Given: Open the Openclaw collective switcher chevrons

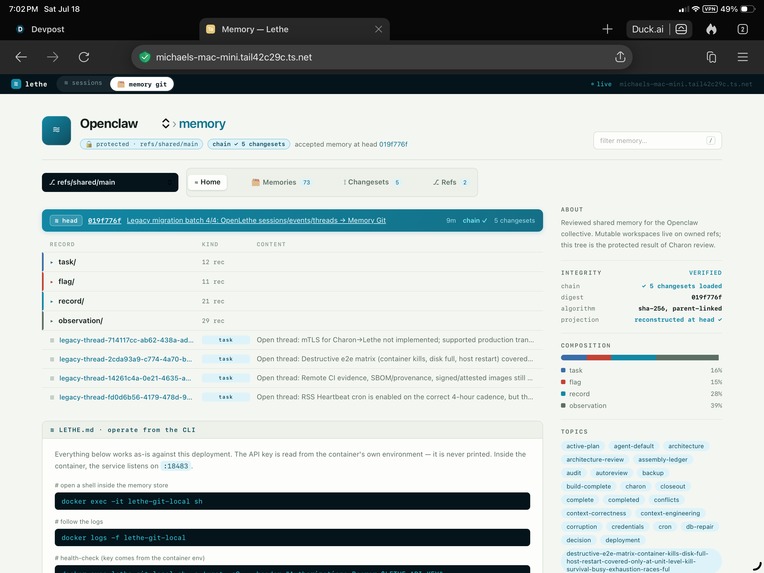Looking at the screenshot, I should click(166, 124).
